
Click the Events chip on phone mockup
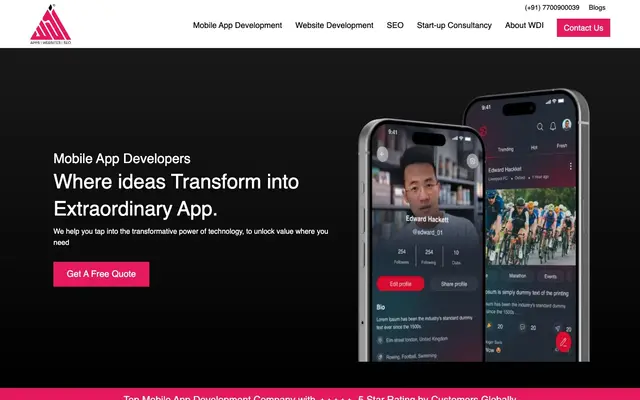(550, 276)
